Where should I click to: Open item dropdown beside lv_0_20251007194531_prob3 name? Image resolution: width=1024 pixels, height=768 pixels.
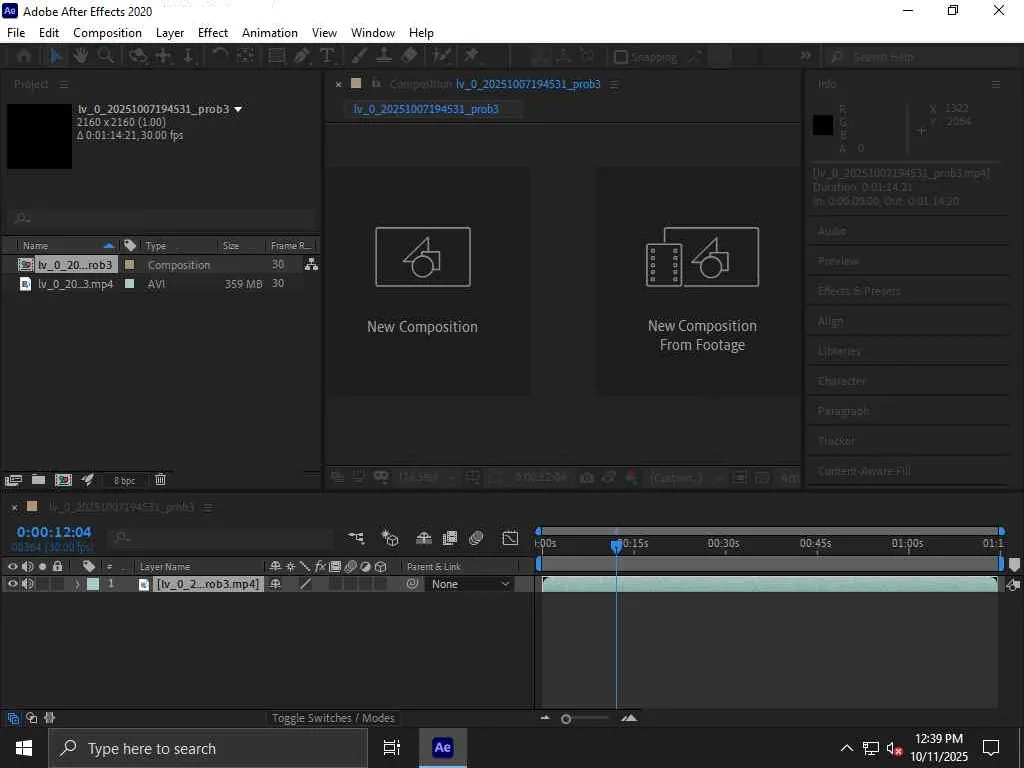click(x=238, y=109)
